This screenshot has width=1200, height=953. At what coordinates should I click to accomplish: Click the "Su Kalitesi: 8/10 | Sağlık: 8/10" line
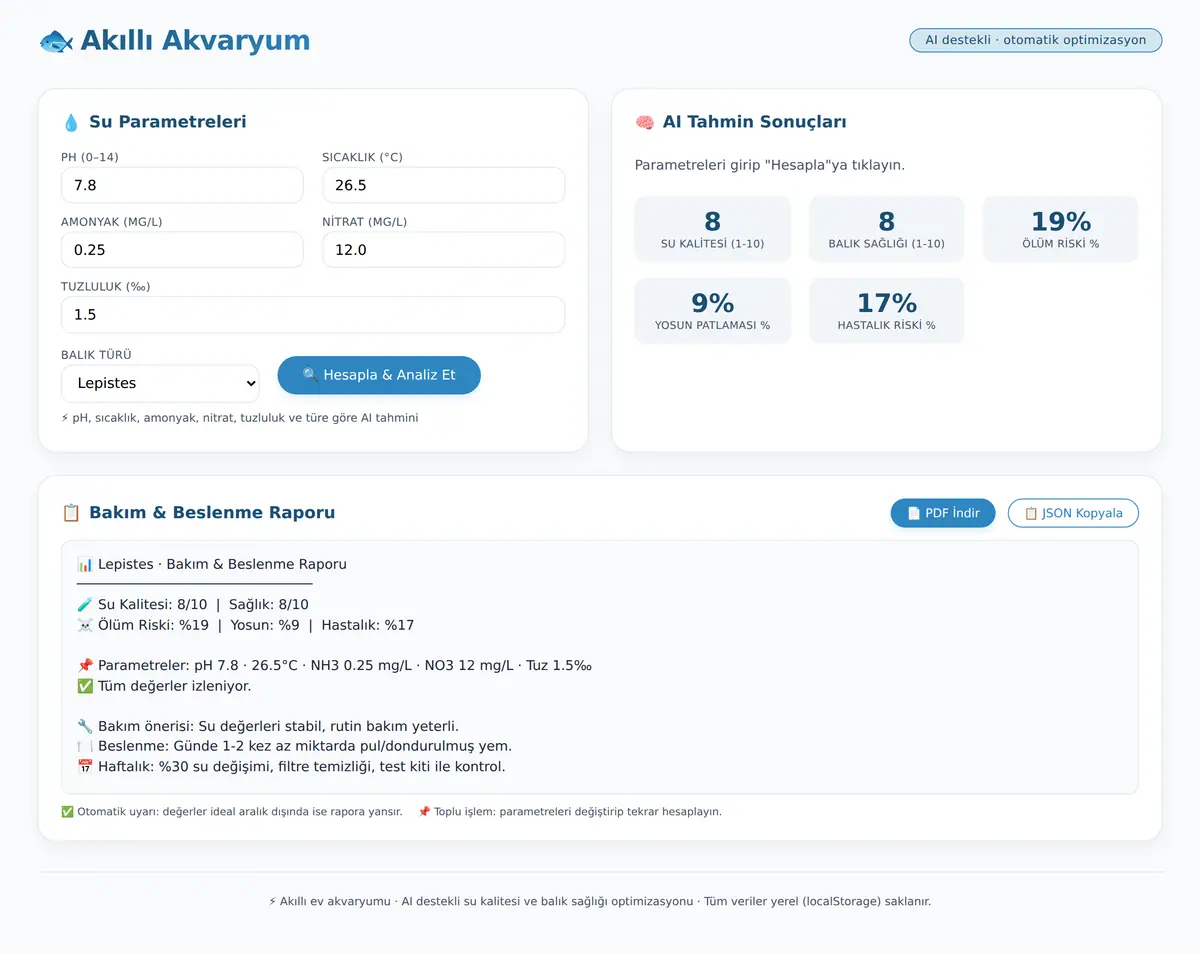pyautogui.click(x=203, y=605)
